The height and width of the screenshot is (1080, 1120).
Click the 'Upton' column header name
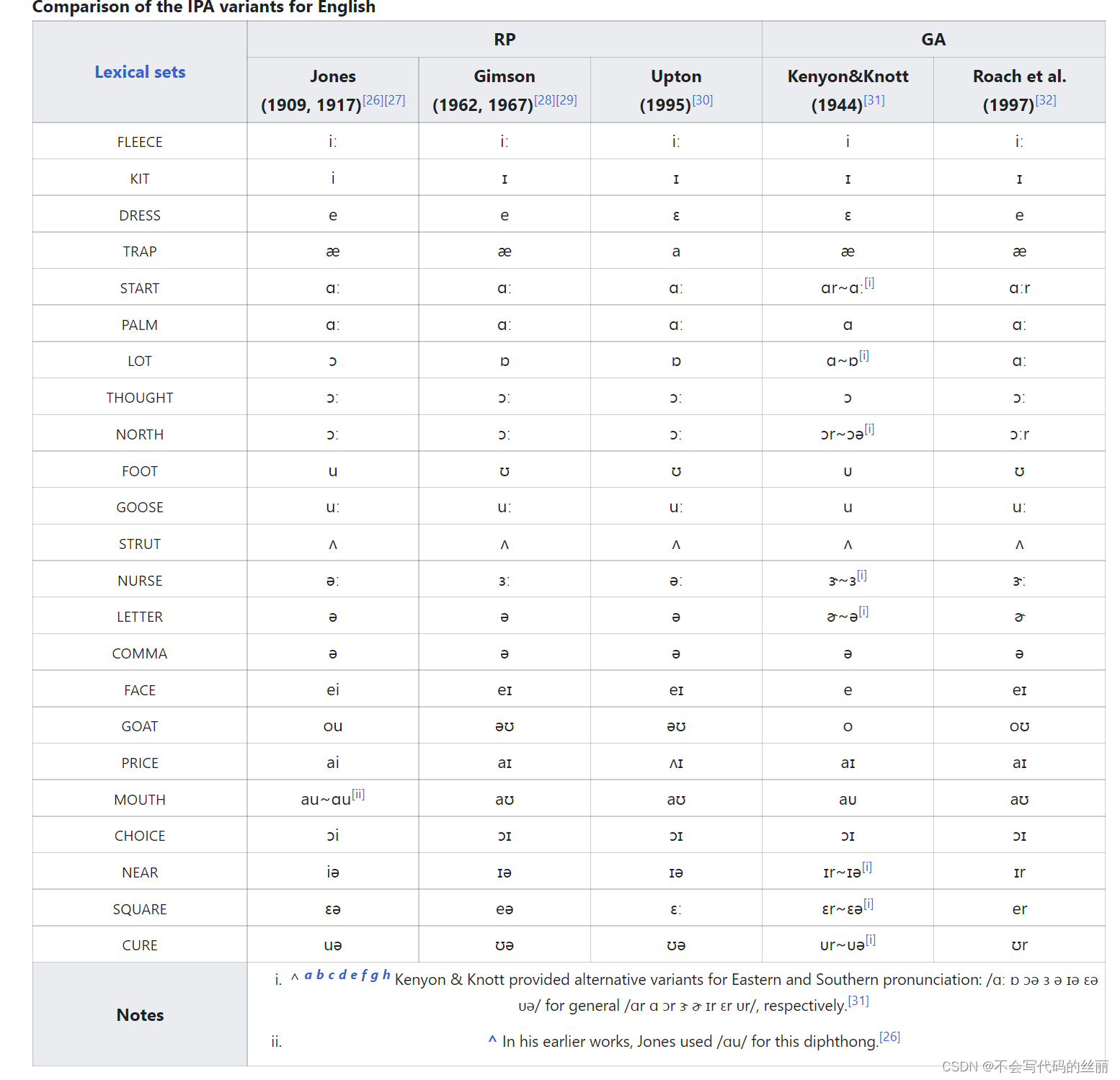click(676, 76)
